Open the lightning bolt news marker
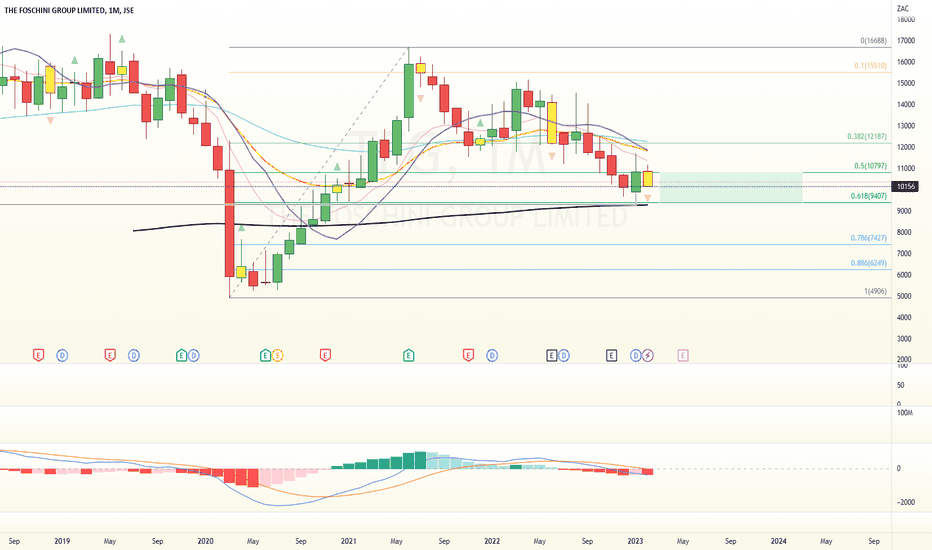 coord(647,356)
